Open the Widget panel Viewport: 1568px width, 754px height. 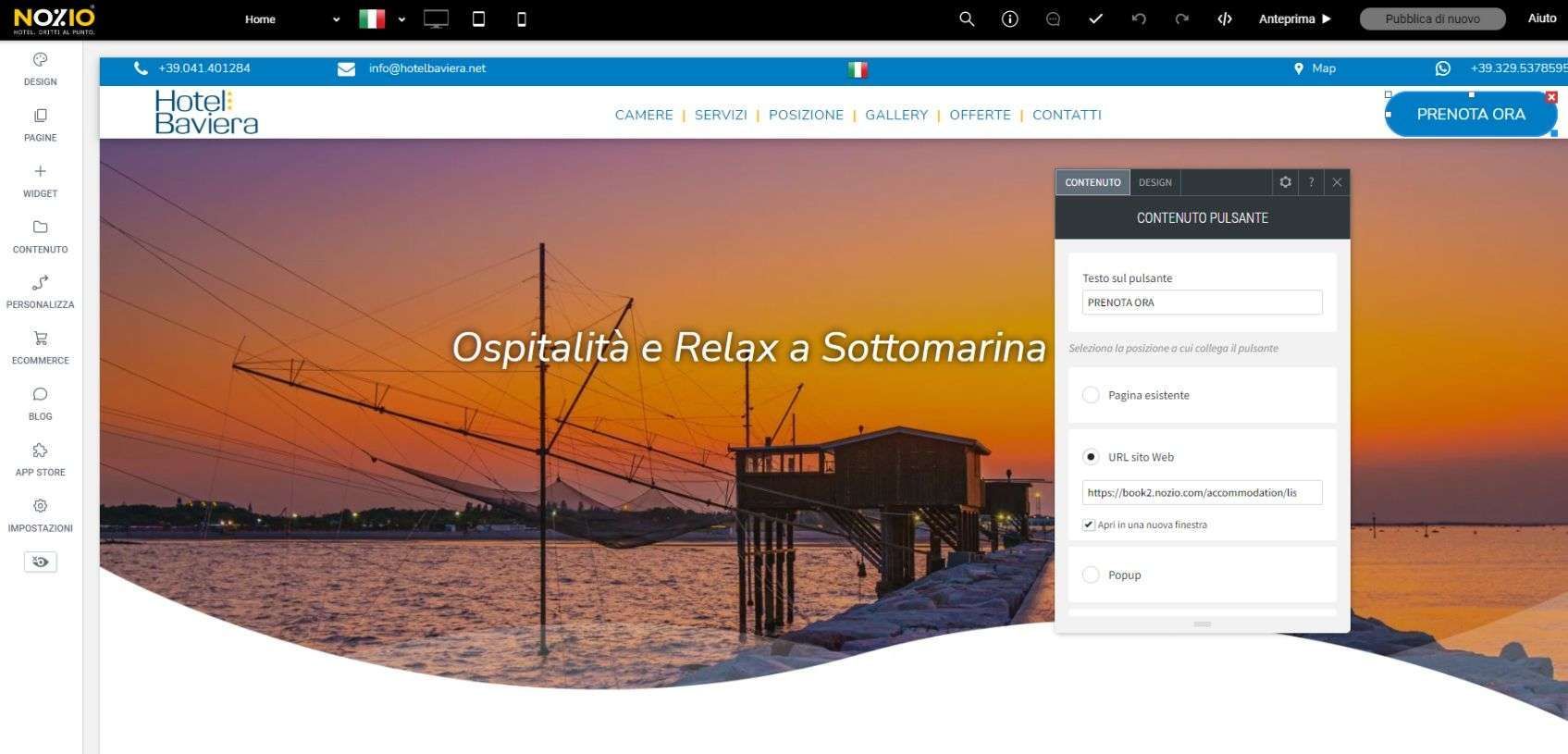40,181
